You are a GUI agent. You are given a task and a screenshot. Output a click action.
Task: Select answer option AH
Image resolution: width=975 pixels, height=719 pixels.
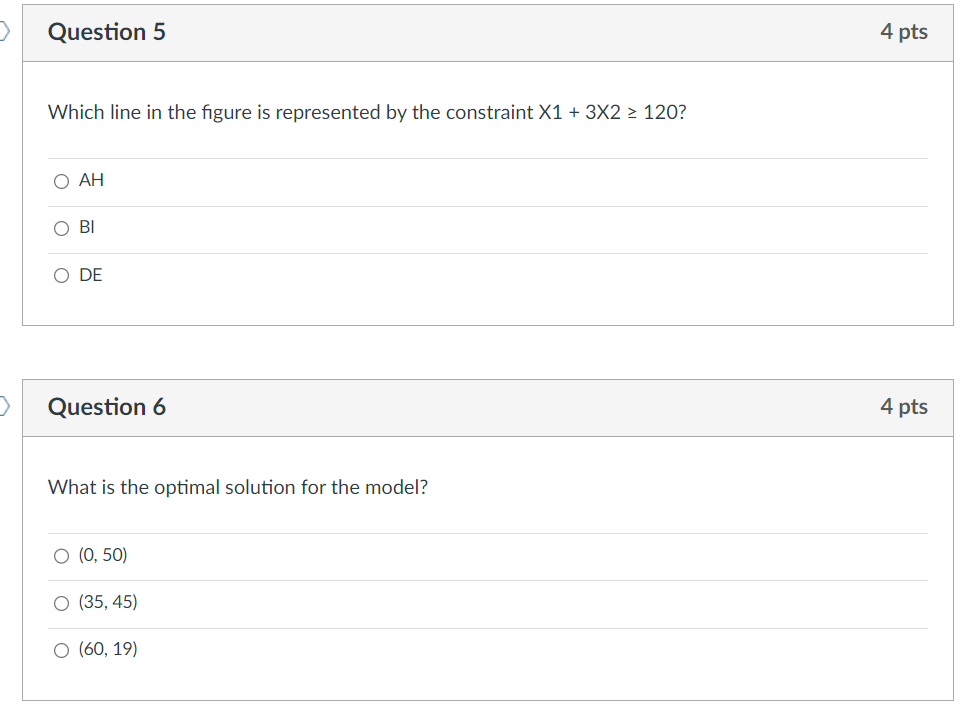point(61,181)
